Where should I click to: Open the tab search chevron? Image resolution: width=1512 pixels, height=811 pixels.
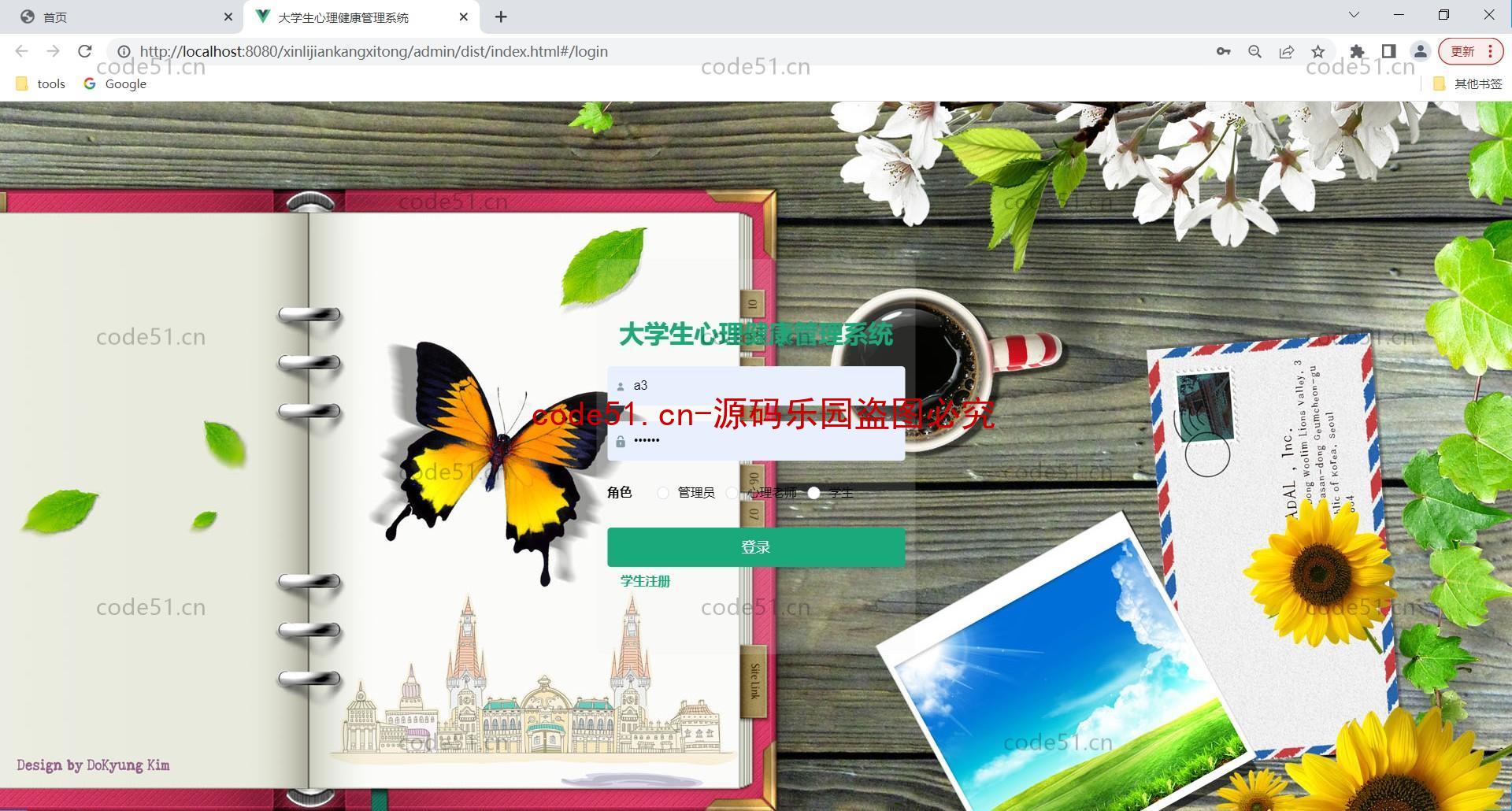tap(1354, 15)
